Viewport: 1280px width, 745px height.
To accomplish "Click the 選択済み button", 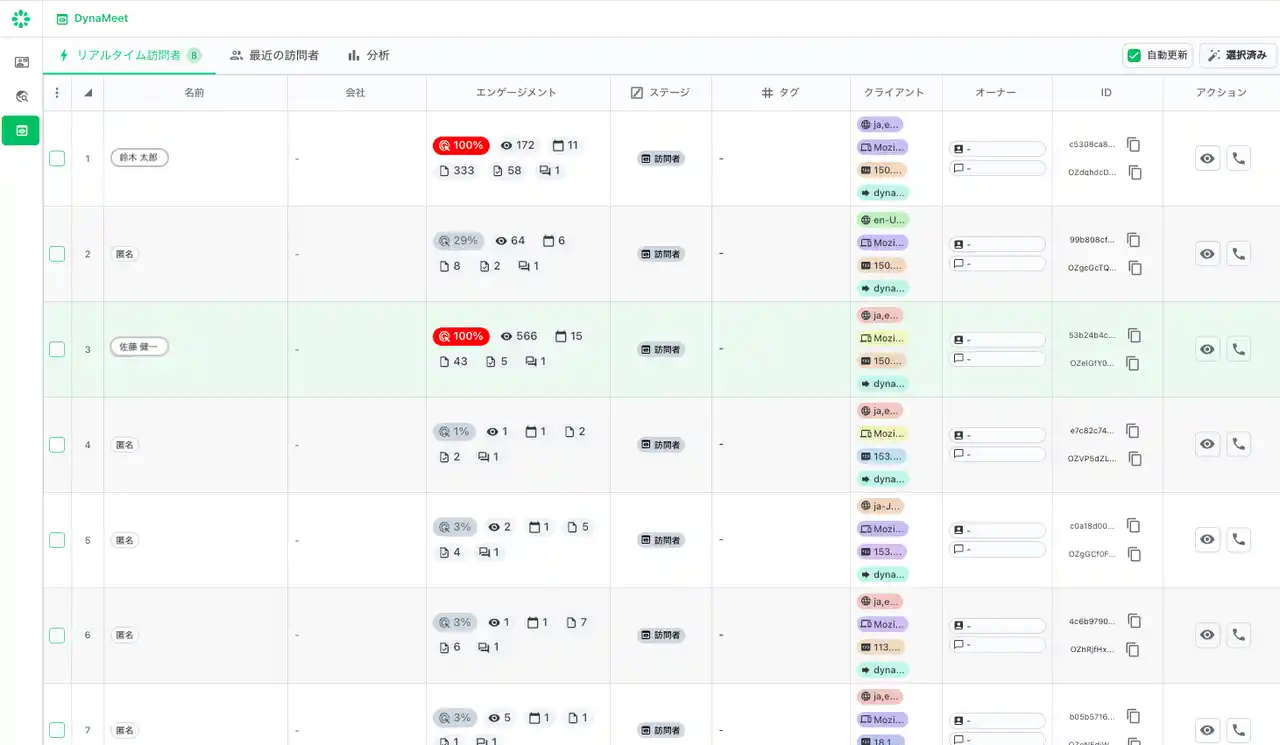I will click(x=1237, y=55).
